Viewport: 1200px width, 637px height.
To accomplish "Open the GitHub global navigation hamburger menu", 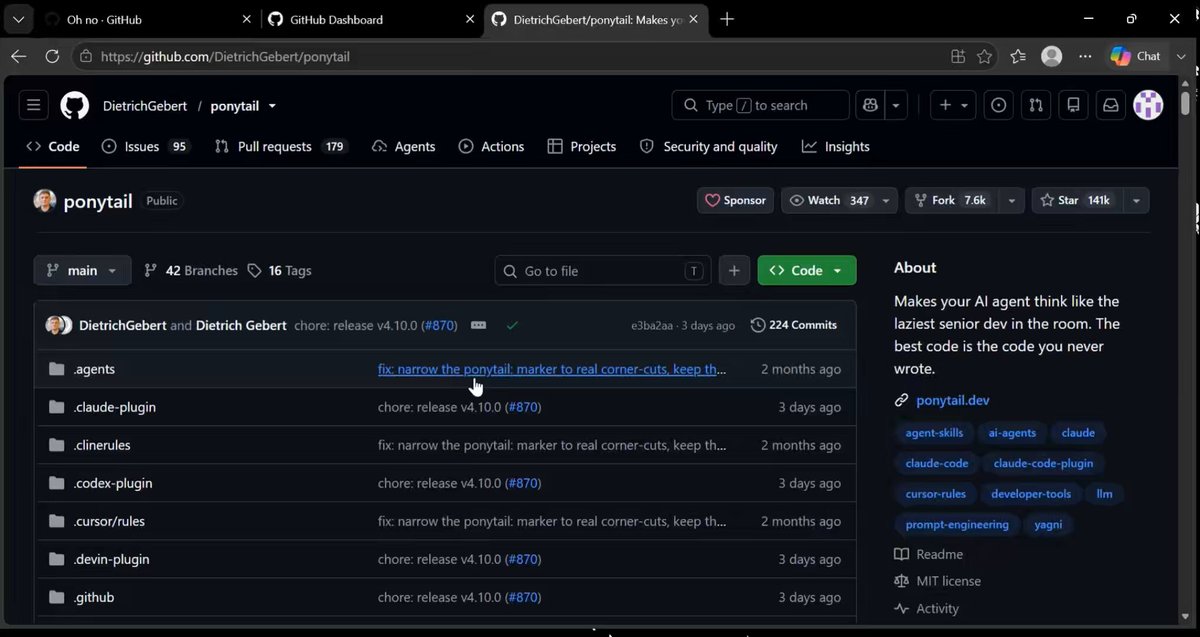I will point(34,105).
